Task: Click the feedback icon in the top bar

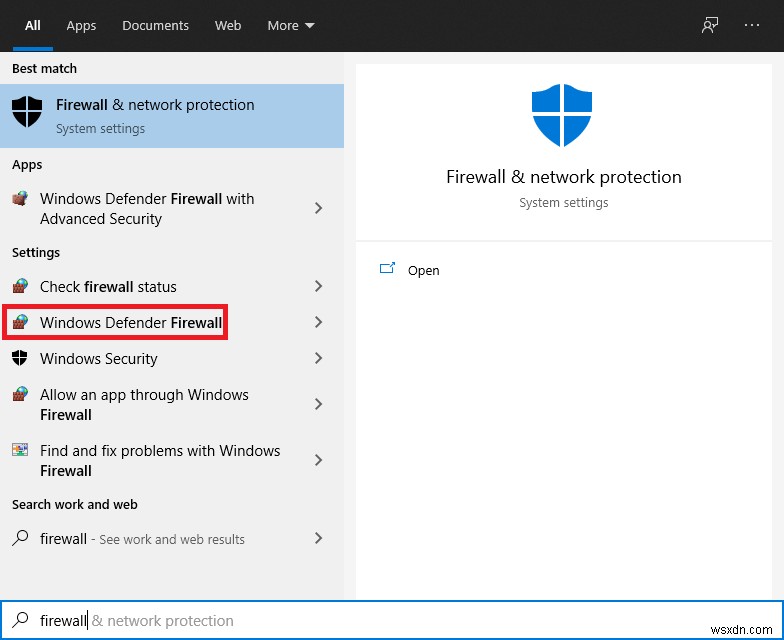Action: [x=710, y=26]
